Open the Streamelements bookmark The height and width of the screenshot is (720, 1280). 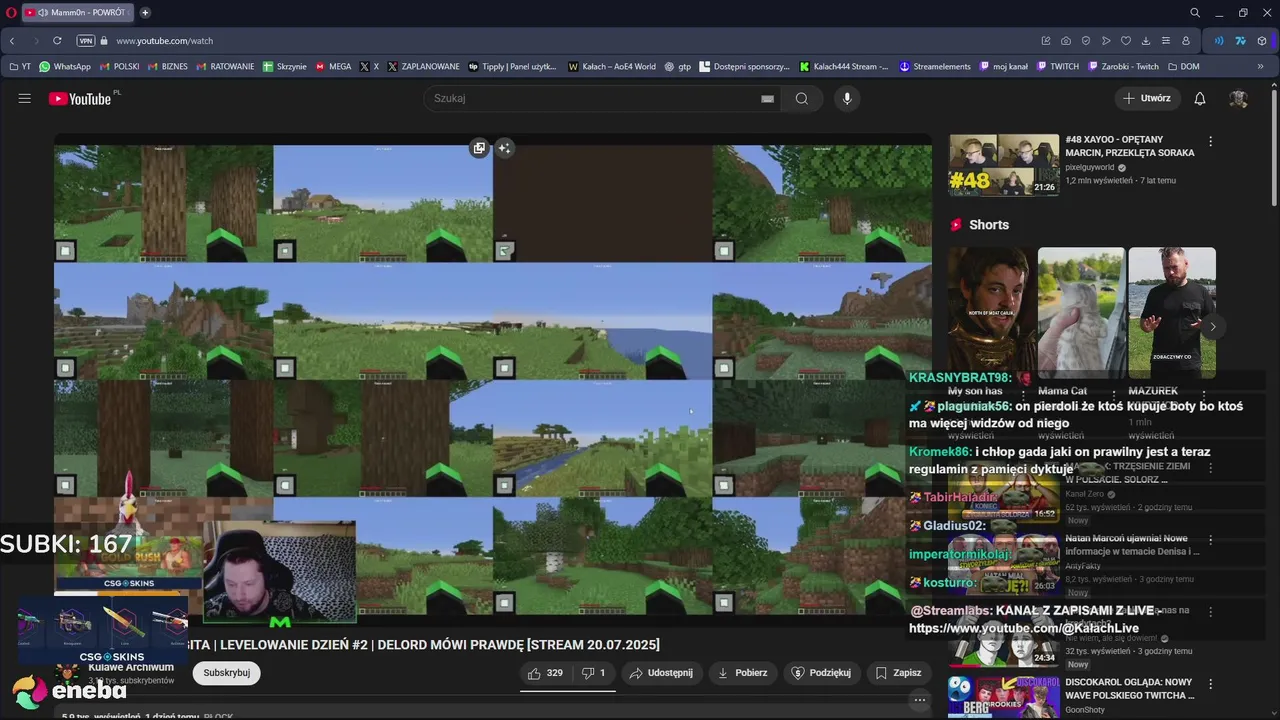pyautogui.click(x=935, y=67)
